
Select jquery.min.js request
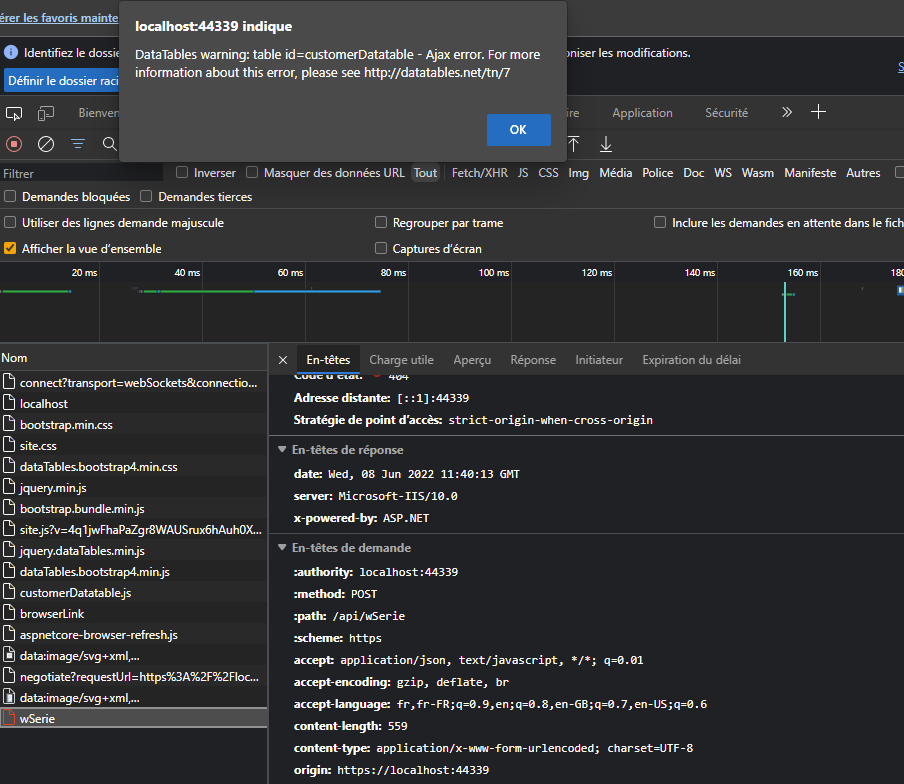tap(133, 488)
